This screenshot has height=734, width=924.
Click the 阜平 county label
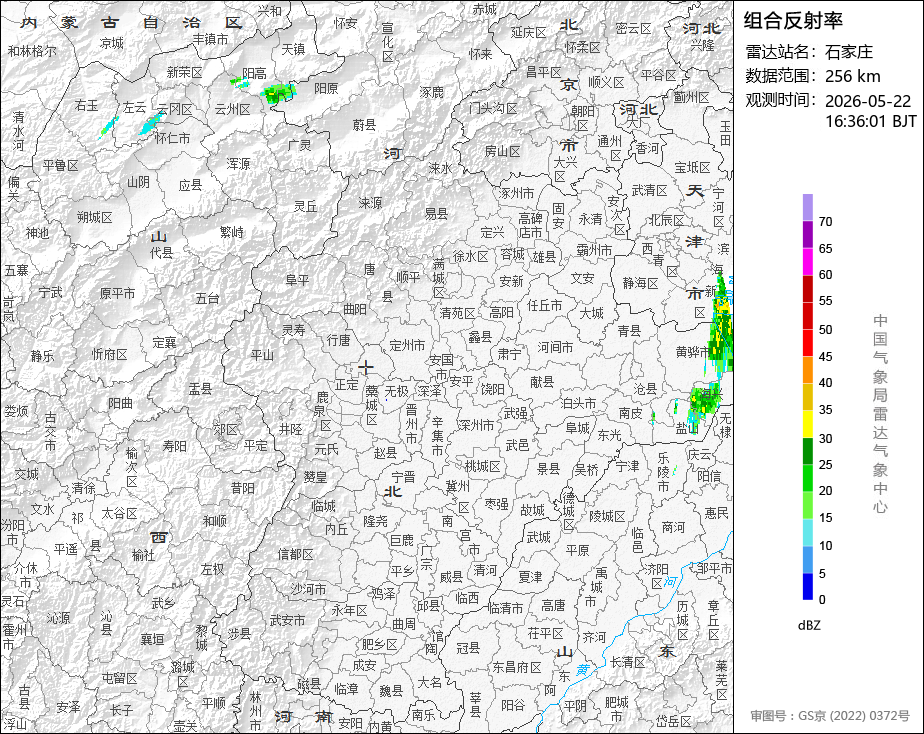pyautogui.click(x=297, y=280)
